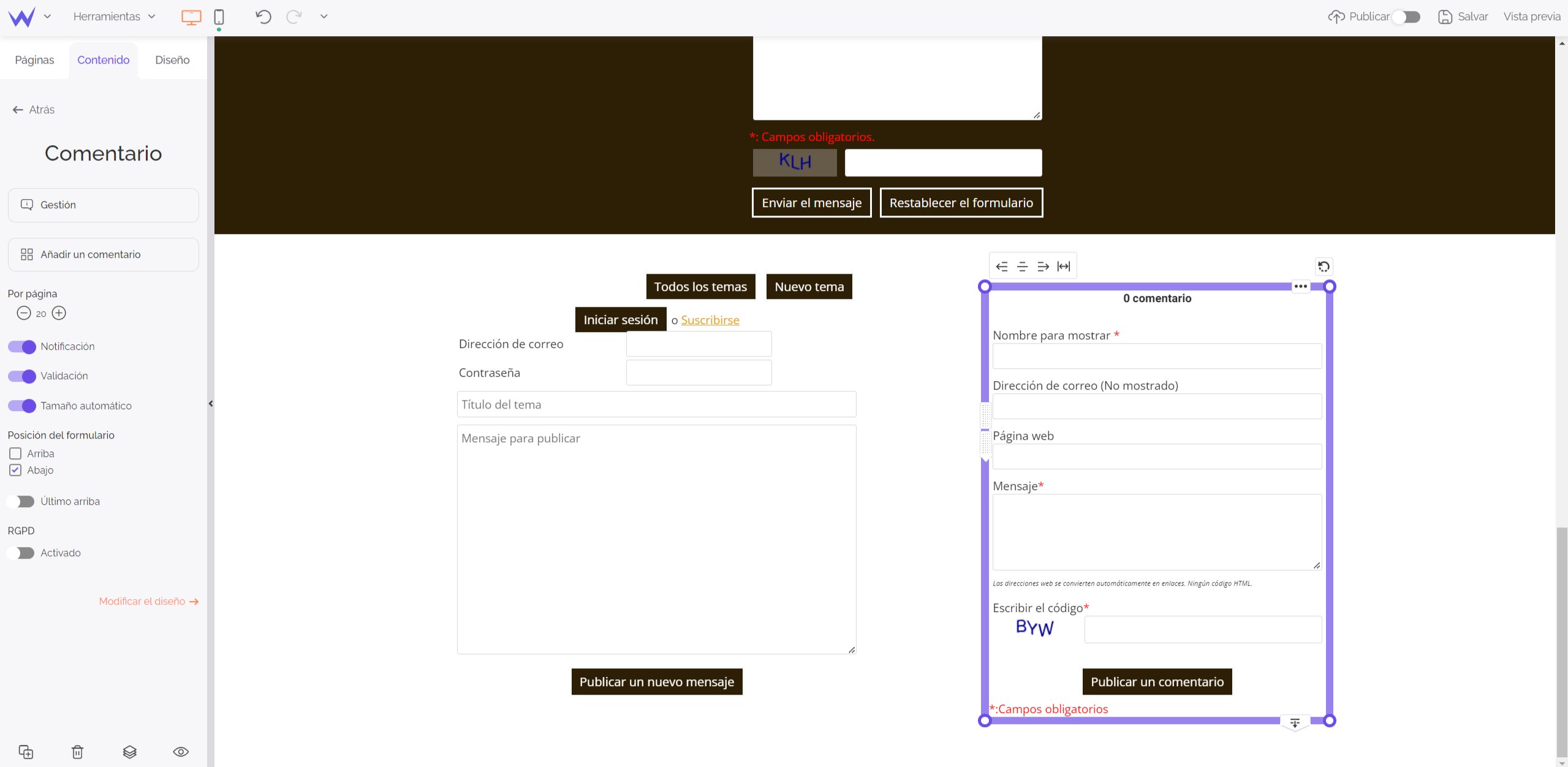Screen dimensions: 1568x767
Task: Open the layers stack icon
Action: (x=129, y=752)
